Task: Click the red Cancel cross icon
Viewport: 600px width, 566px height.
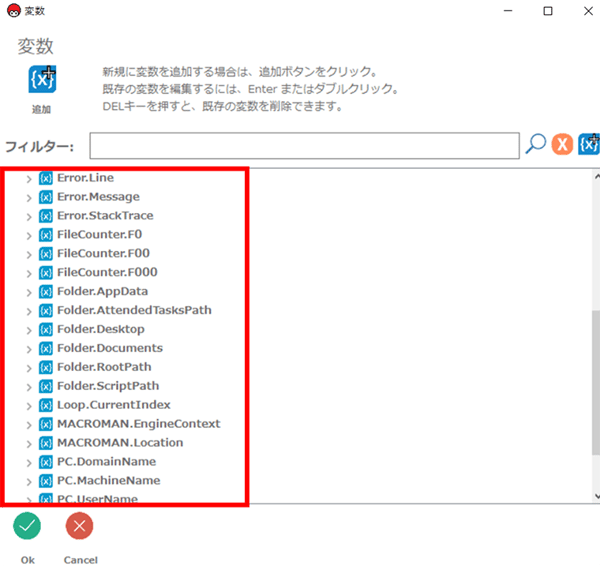Action: pos(79,526)
